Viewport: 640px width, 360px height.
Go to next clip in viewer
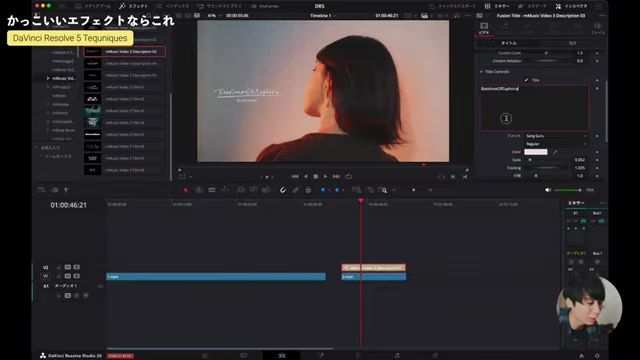pyautogui.click(x=453, y=177)
